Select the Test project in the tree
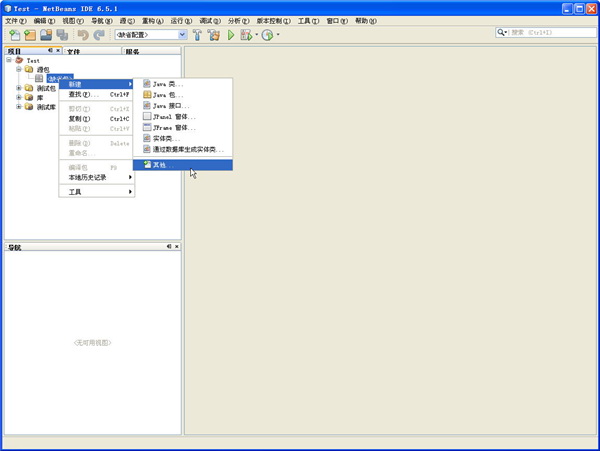This screenshot has width=600, height=451. point(33,60)
